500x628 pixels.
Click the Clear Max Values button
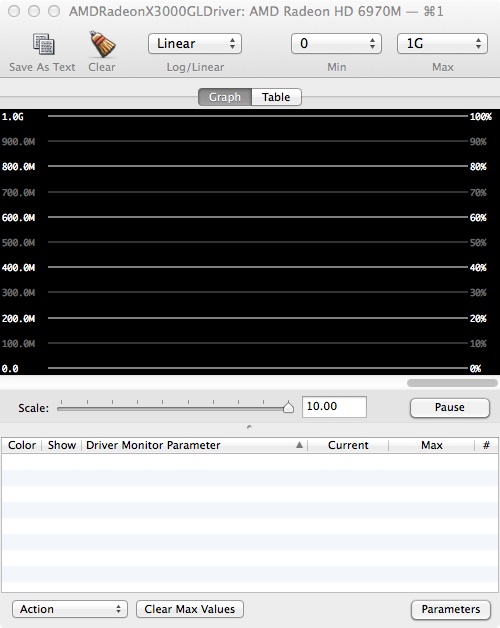tap(190, 609)
